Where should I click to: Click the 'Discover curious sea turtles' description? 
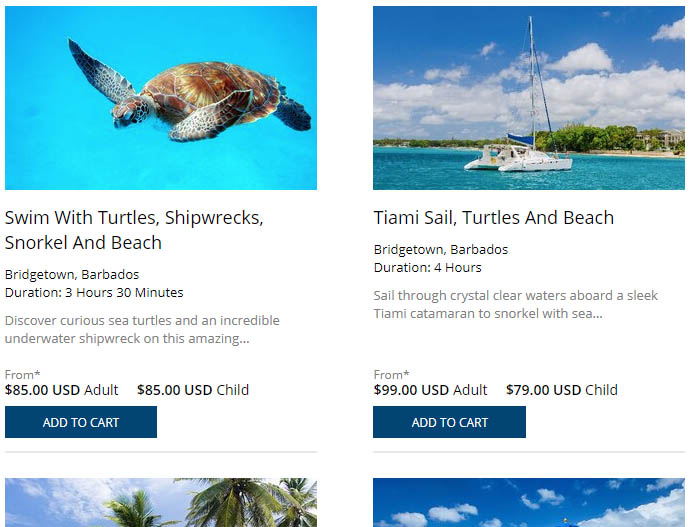click(x=142, y=329)
